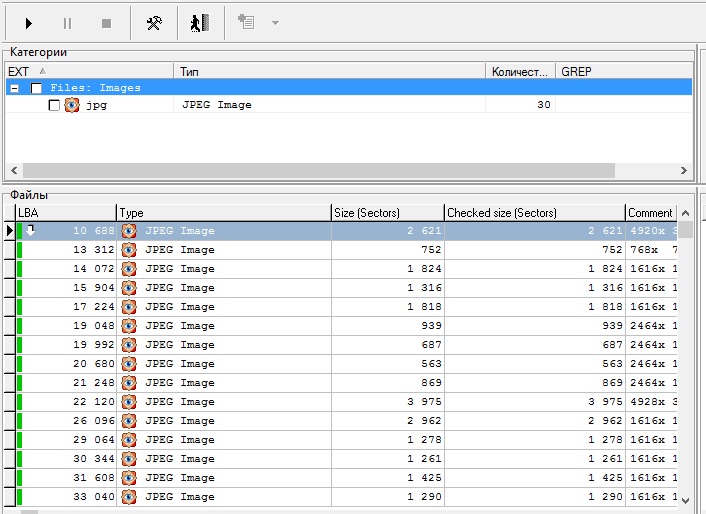This screenshot has height=514, width=706.
Task: Click the add list toolbar icon
Action: pyautogui.click(x=246, y=23)
